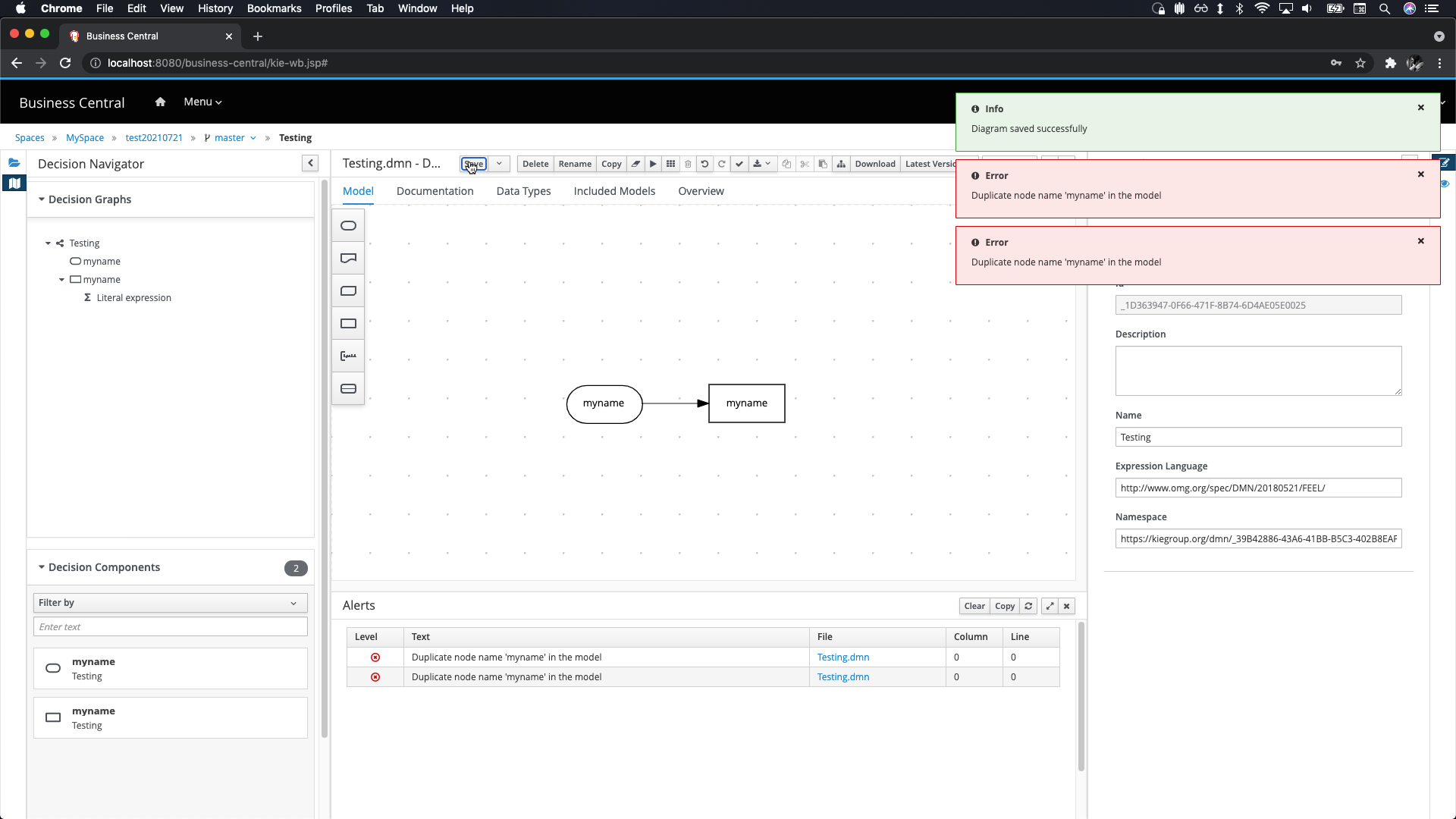Collapse the Decision Navigator panel
This screenshot has width=1456, height=819.
(x=310, y=163)
